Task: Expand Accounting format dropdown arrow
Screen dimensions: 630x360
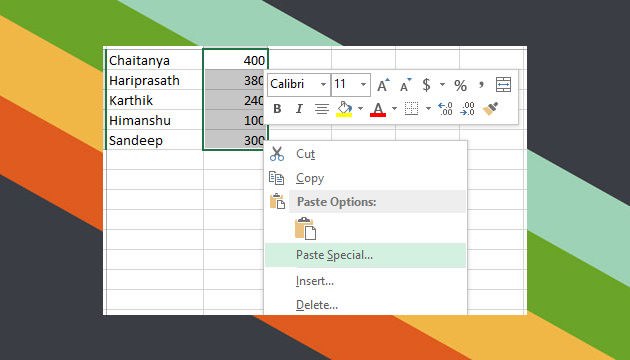Action: pos(442,85)
